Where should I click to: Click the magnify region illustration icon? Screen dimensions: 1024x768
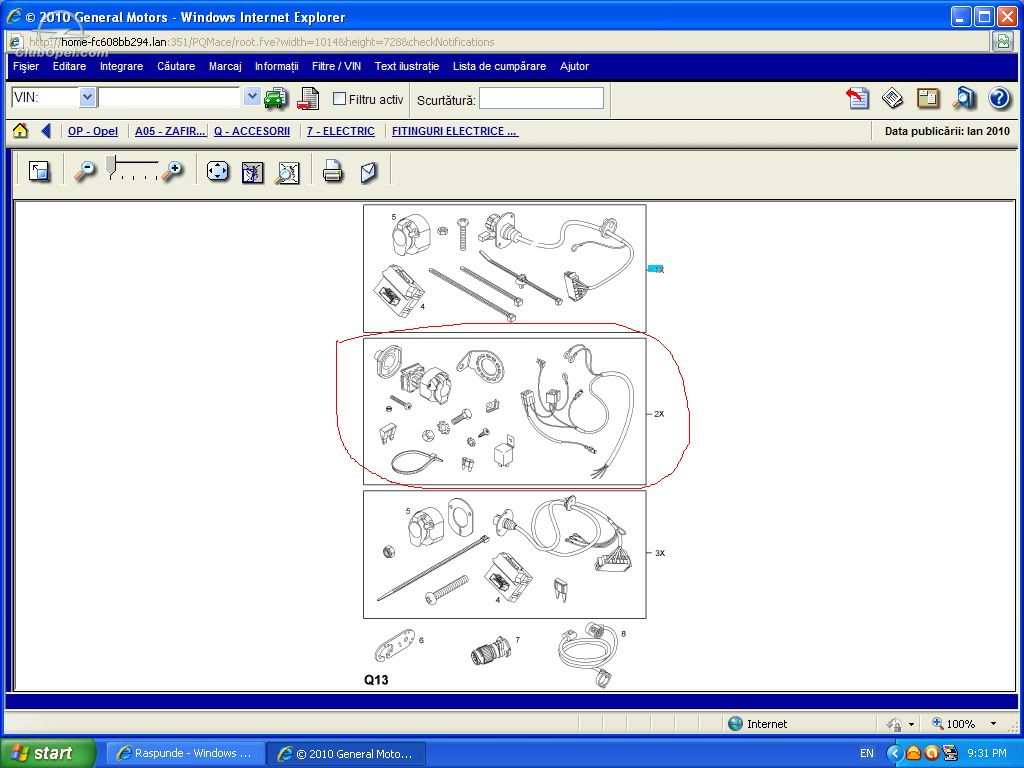click(287, 172)
